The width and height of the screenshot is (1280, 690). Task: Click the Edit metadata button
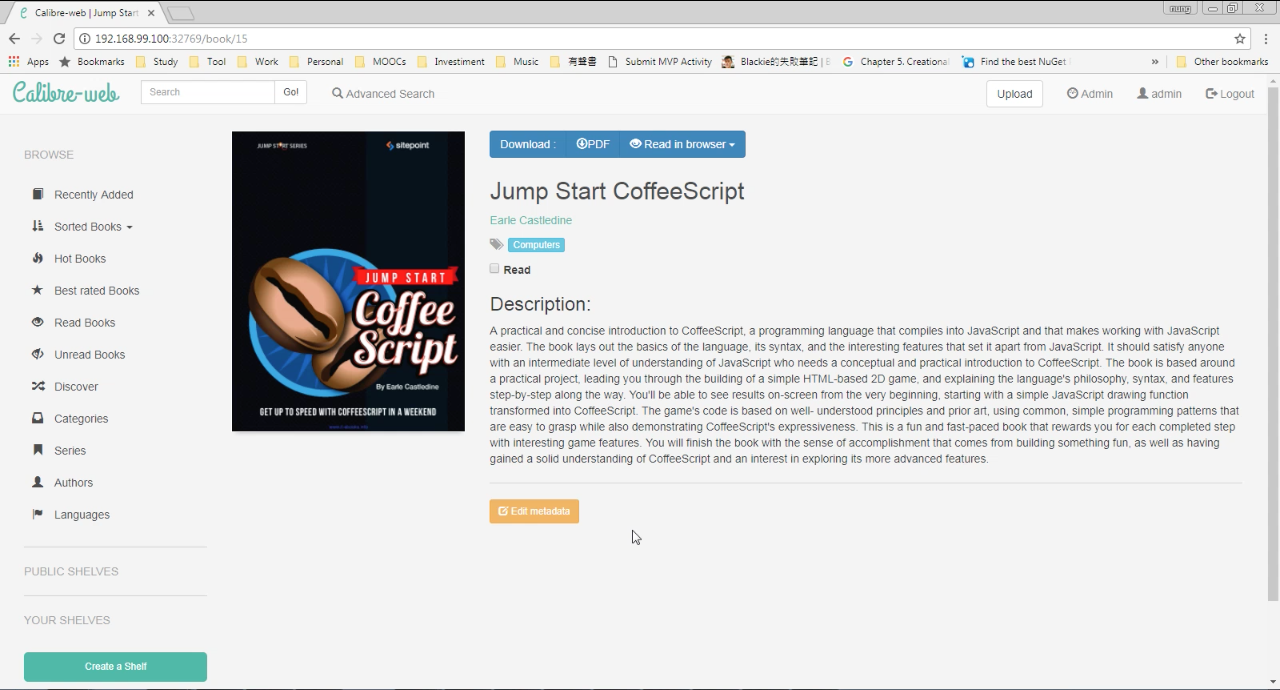[534, 511]
